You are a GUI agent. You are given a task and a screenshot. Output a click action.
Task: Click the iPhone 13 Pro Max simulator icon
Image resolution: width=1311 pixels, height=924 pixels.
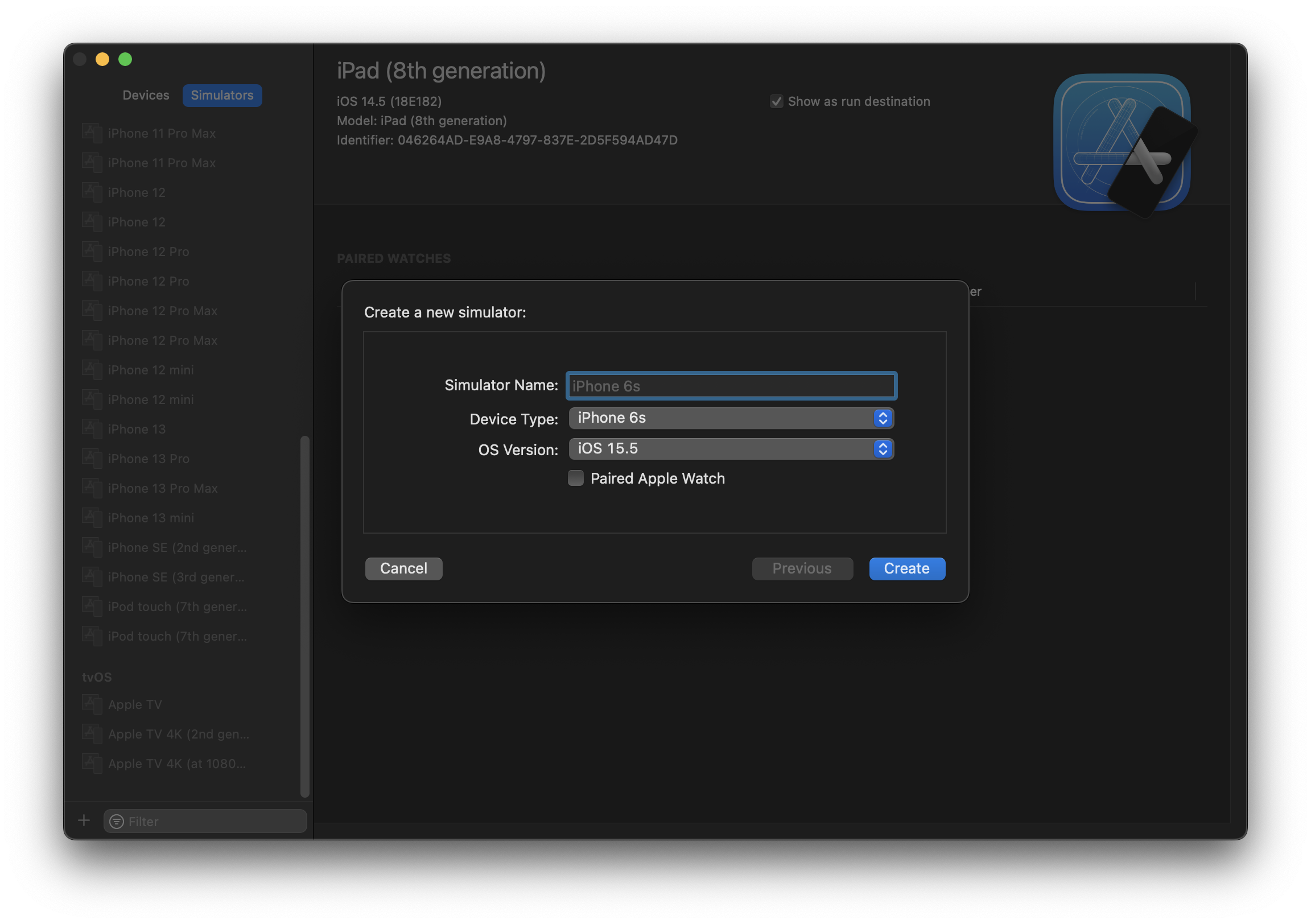pos(92,488)
